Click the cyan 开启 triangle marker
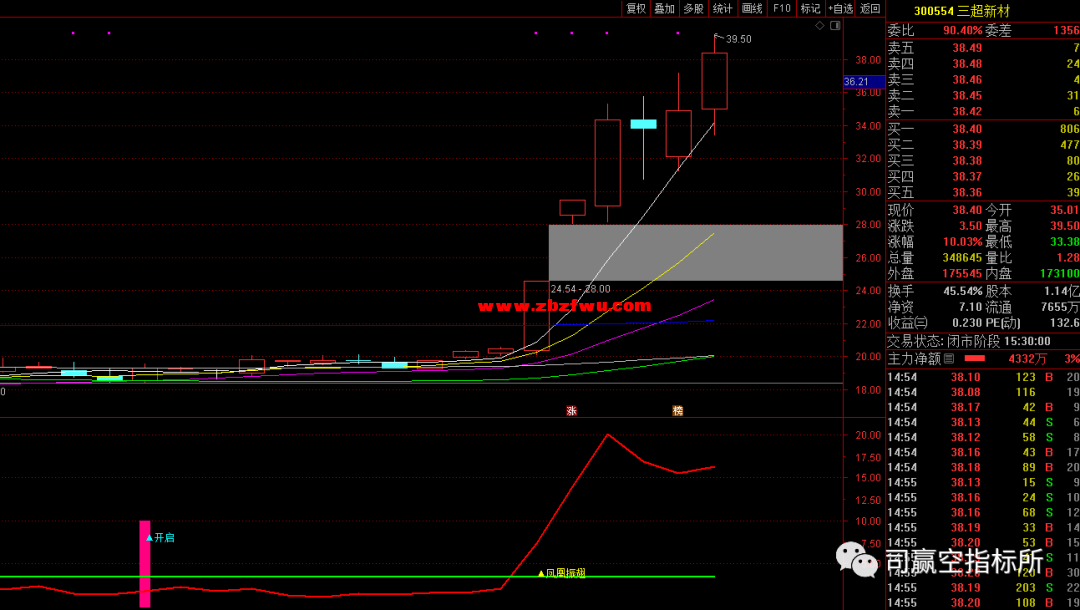This screenshot has height=610, width=1080. click(x=150, y=538)
